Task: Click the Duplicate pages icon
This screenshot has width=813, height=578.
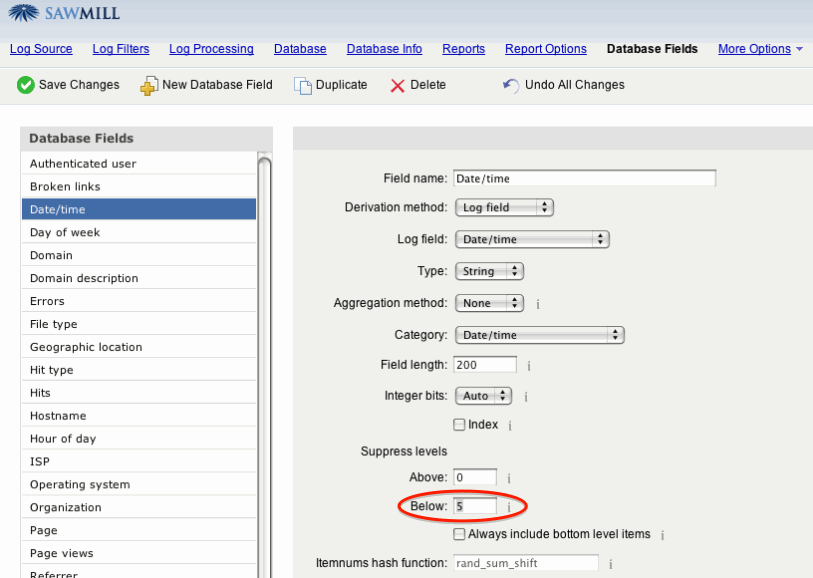Action: [302, 85]
